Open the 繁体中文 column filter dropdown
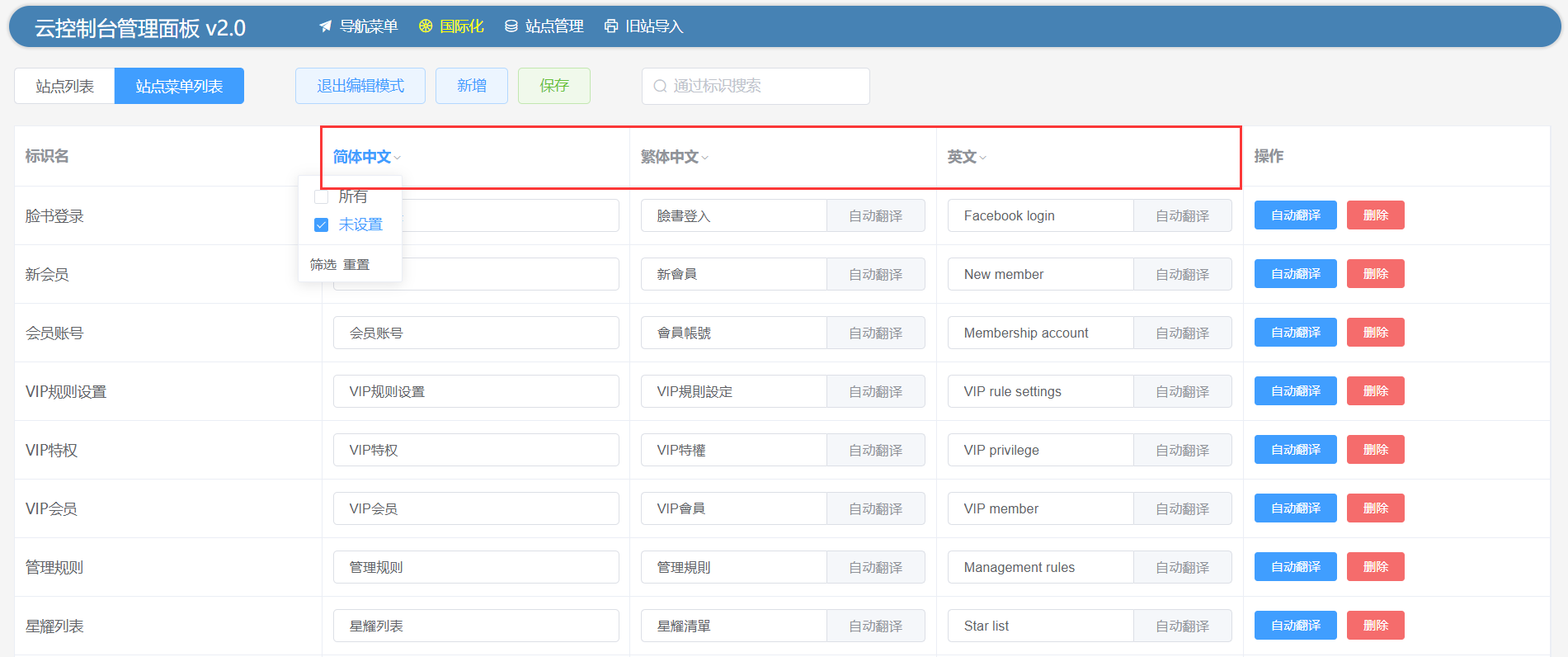The width and height of the screenshot is (1568, 657). [705, 158]
